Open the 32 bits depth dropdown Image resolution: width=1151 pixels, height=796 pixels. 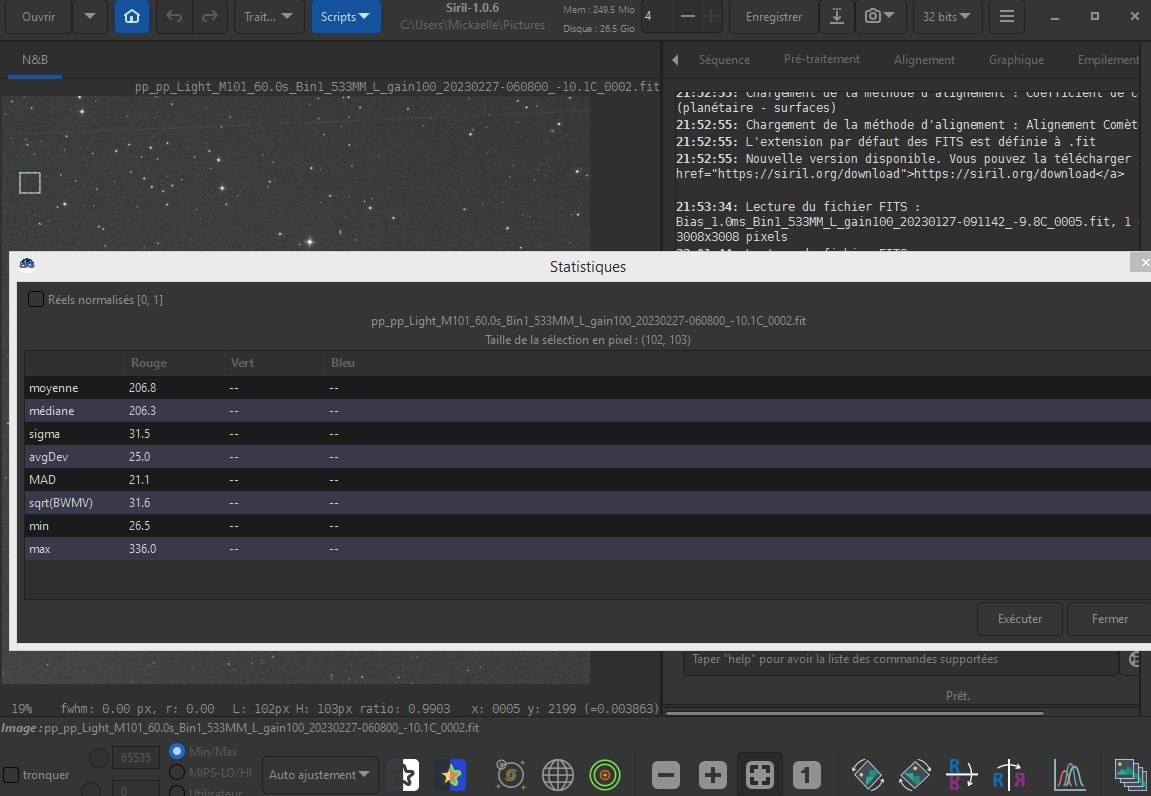(947, 16)
